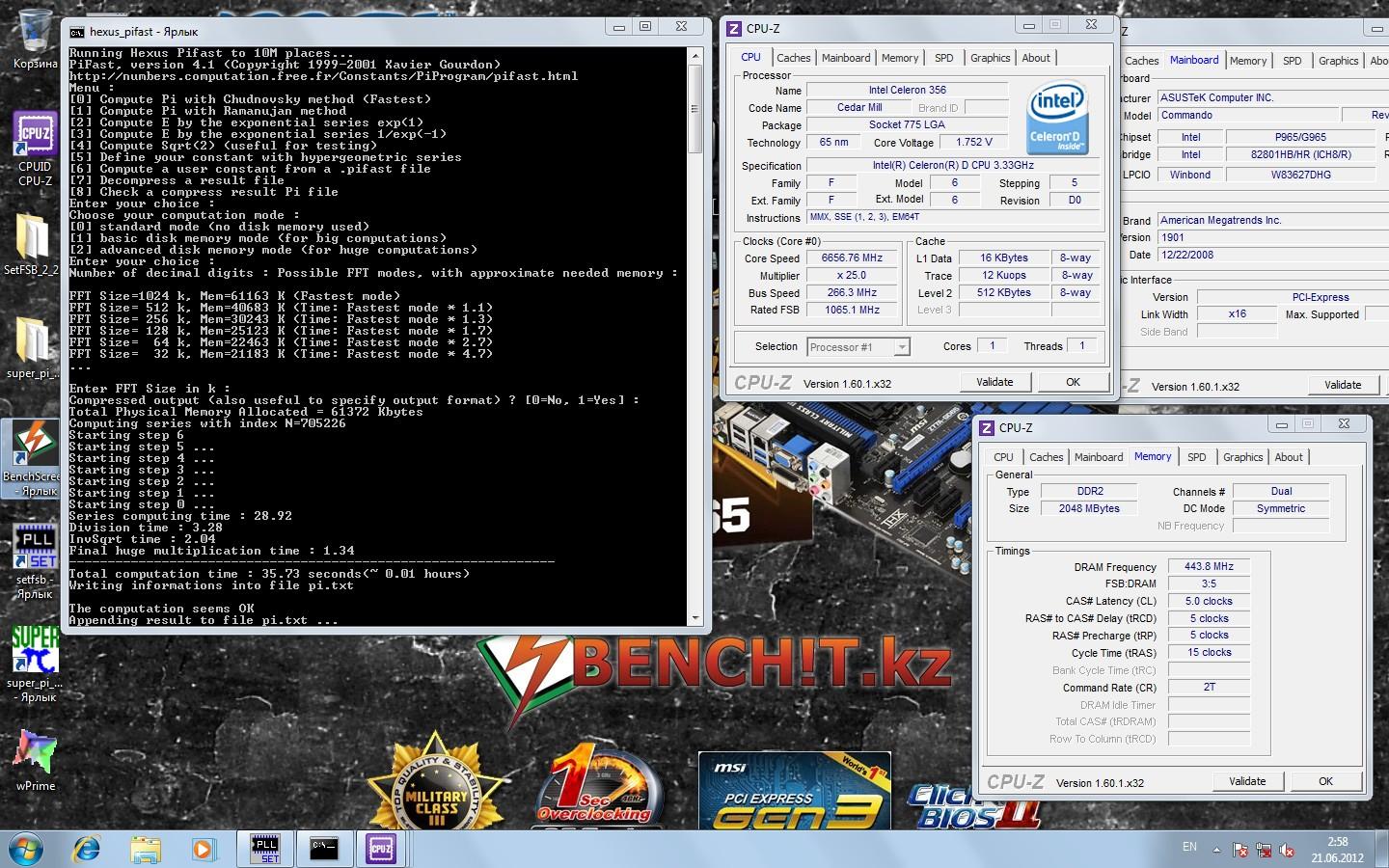Click the CAS# Latency 5.0 clocks value

[1209, 602]
